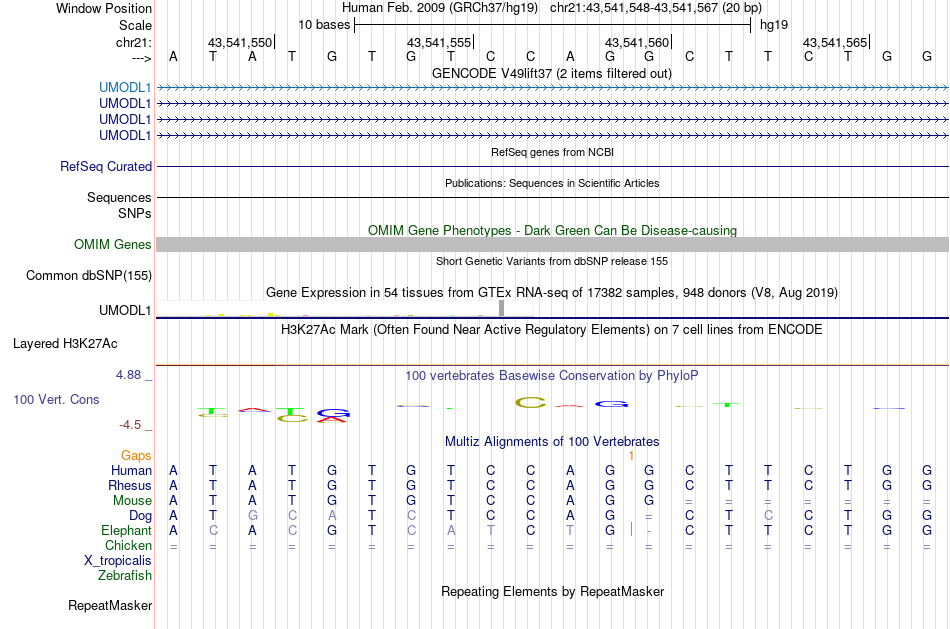Click Repeating Elements by RepeatMasker title
950x629 pixels.
(x=552, y=591)
